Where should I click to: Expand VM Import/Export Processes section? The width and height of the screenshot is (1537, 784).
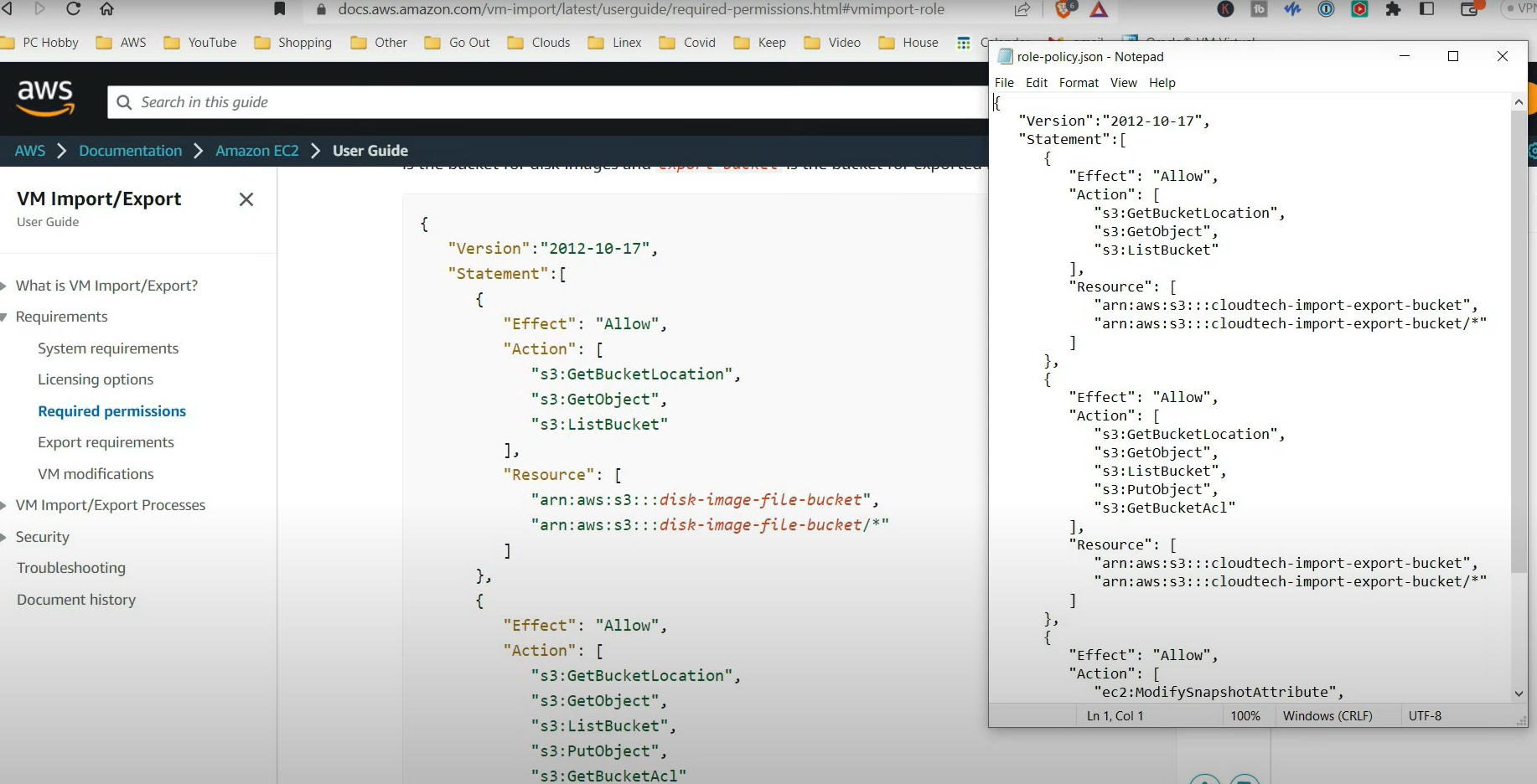point(4,505)
